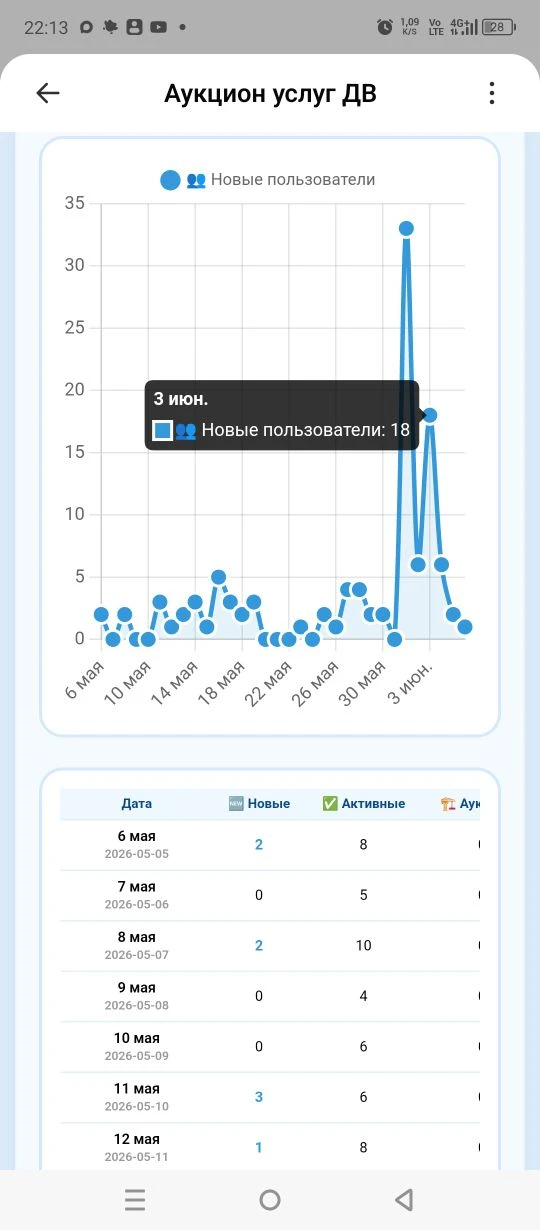
Task: Open the alarm clock status bar icon
Action: (x=385, y=28)
